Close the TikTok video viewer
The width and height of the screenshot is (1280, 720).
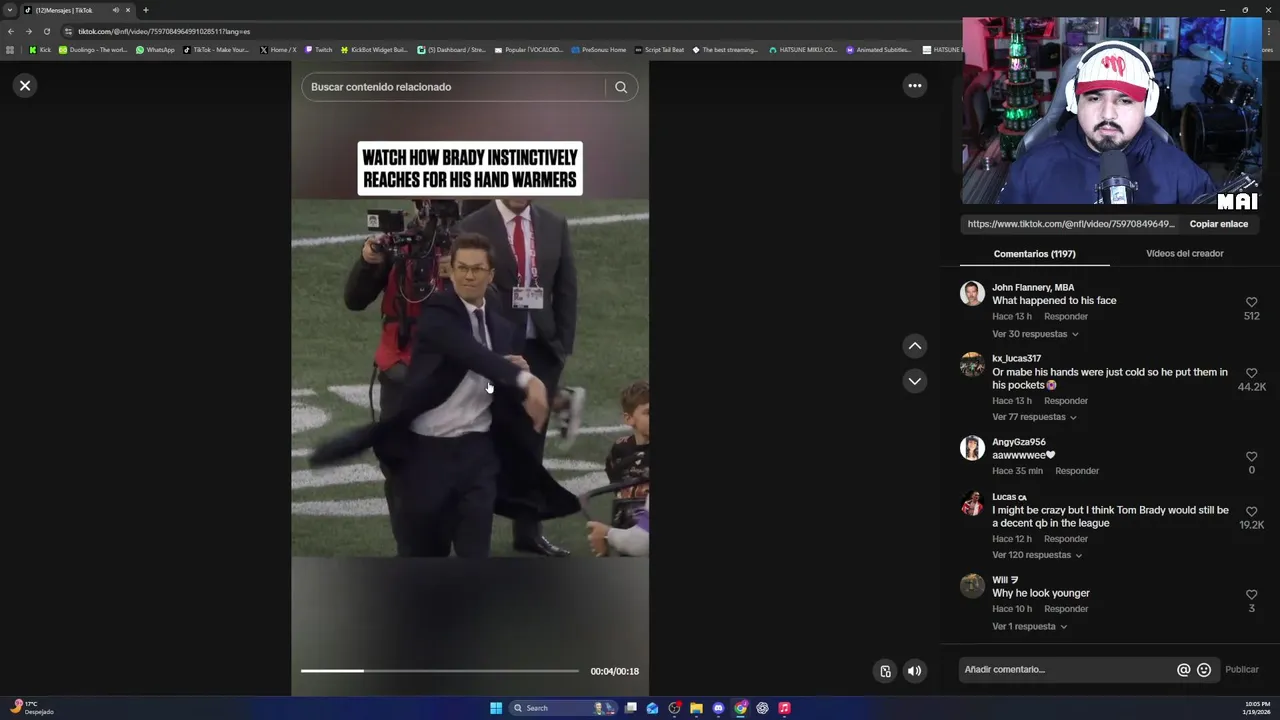coord(25,86)
